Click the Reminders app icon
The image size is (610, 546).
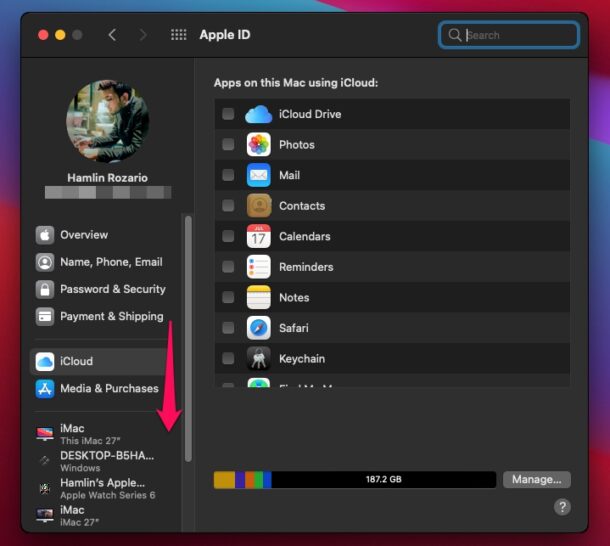click(258, 267)
